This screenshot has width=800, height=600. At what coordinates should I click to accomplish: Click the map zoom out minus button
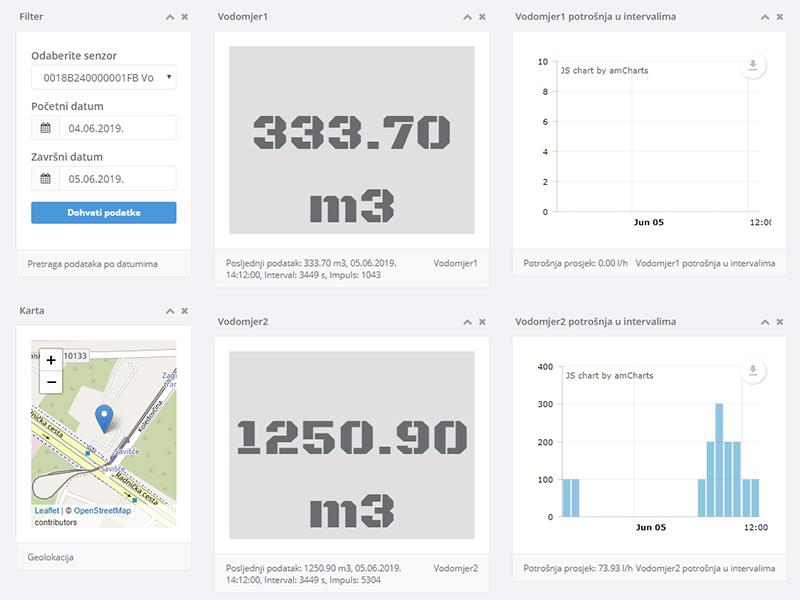[x=51, y=383]
